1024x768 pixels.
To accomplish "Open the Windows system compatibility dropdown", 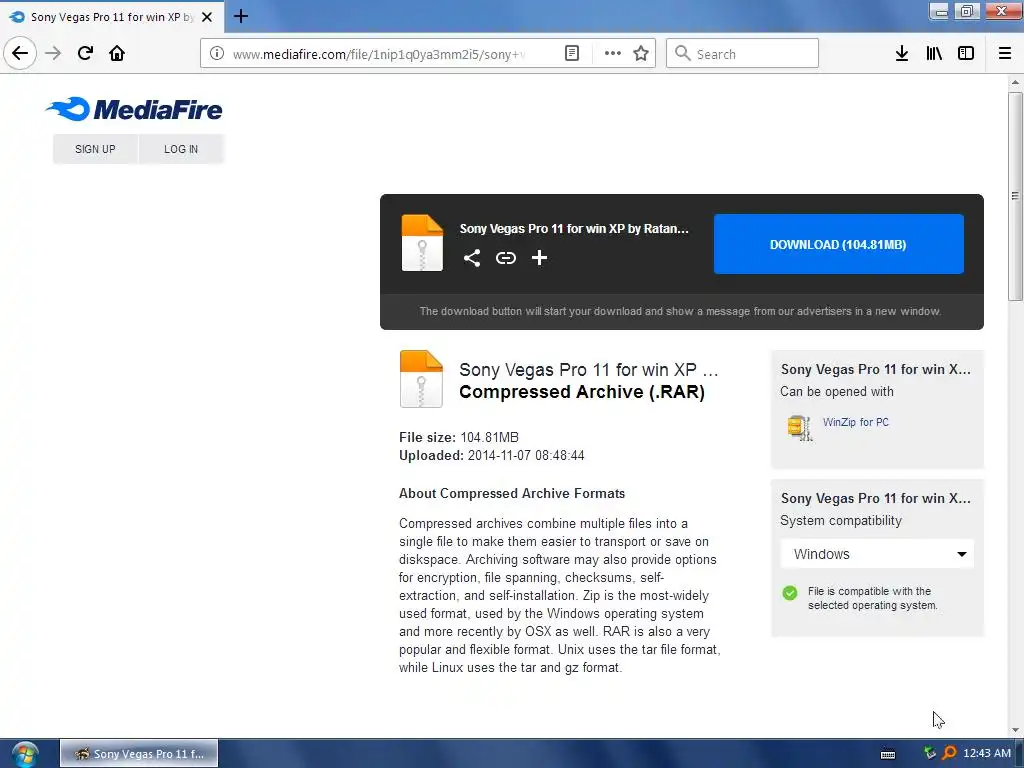I will (x=877, y=554).
